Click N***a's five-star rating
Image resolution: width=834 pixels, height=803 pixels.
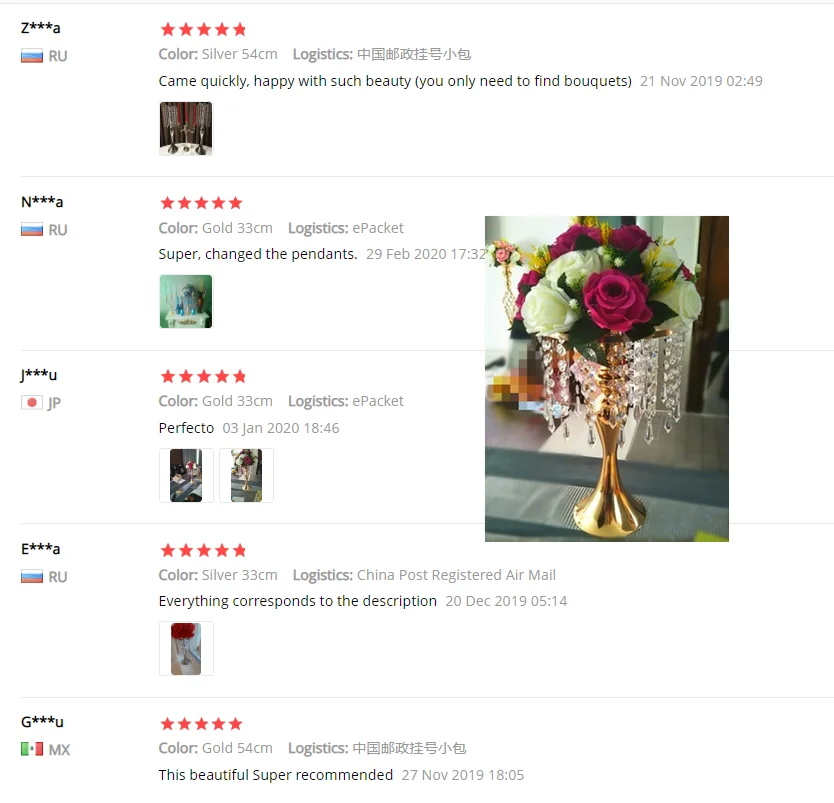[202, 203]
